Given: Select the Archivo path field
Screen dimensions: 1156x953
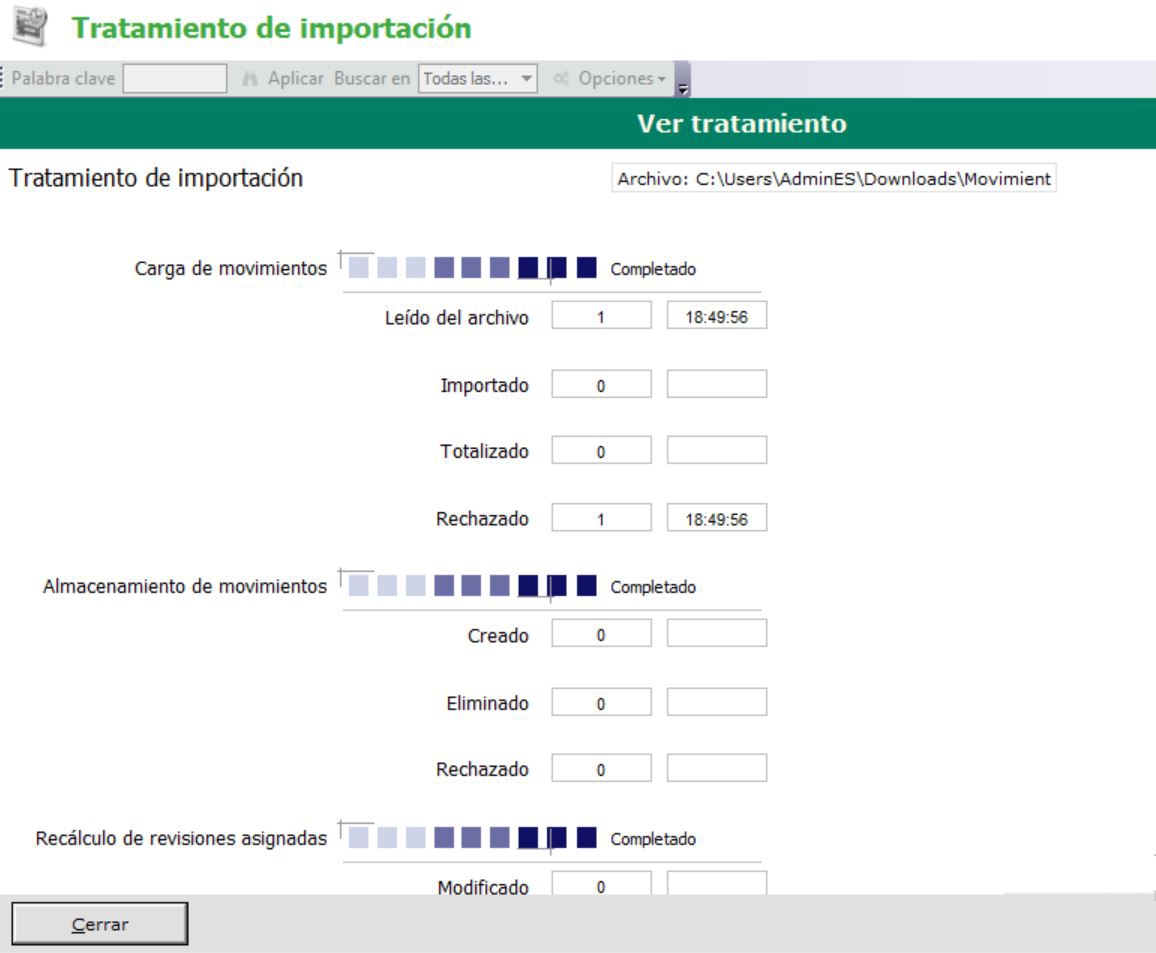Looking at the screenshot, I should click(x=833, y=179).
